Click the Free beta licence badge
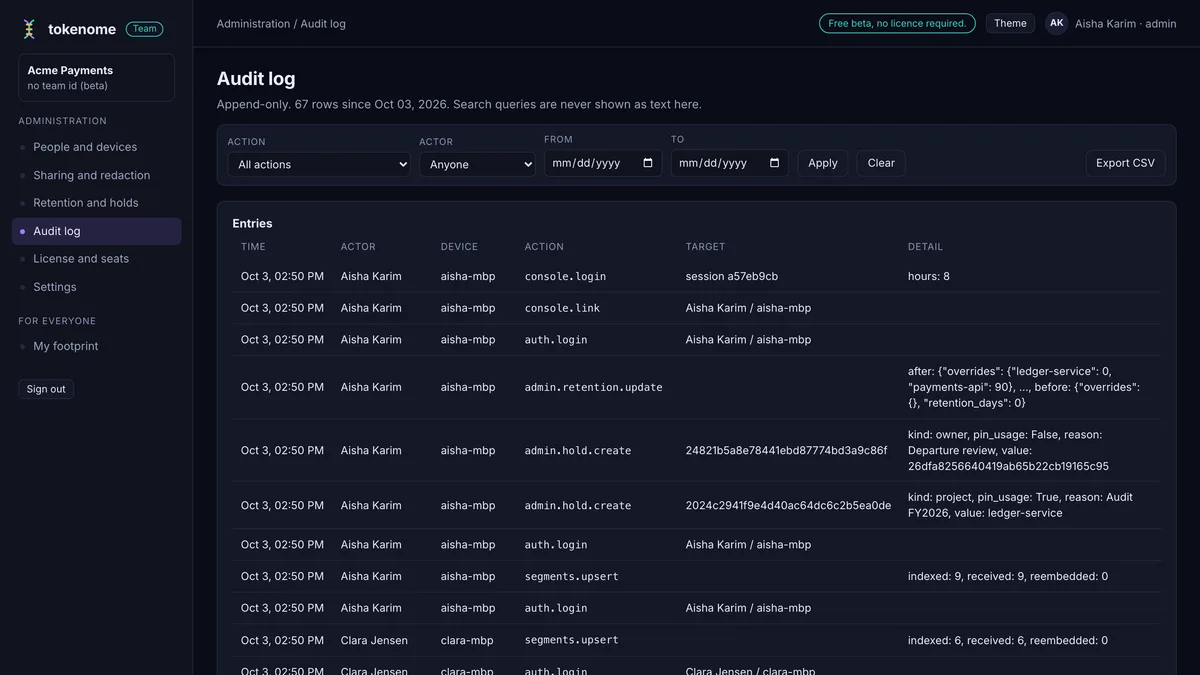 coord(897,23)
